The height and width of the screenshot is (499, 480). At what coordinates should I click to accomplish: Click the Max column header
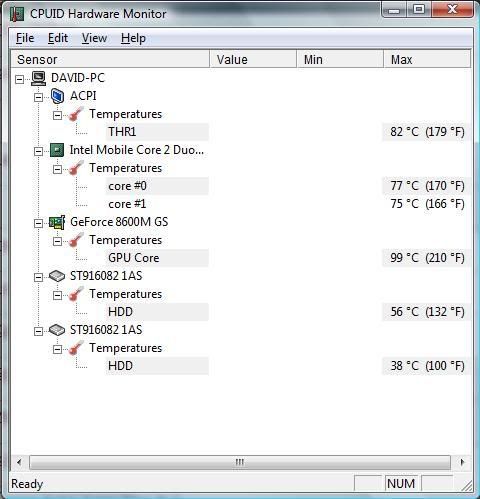point(427,59)
